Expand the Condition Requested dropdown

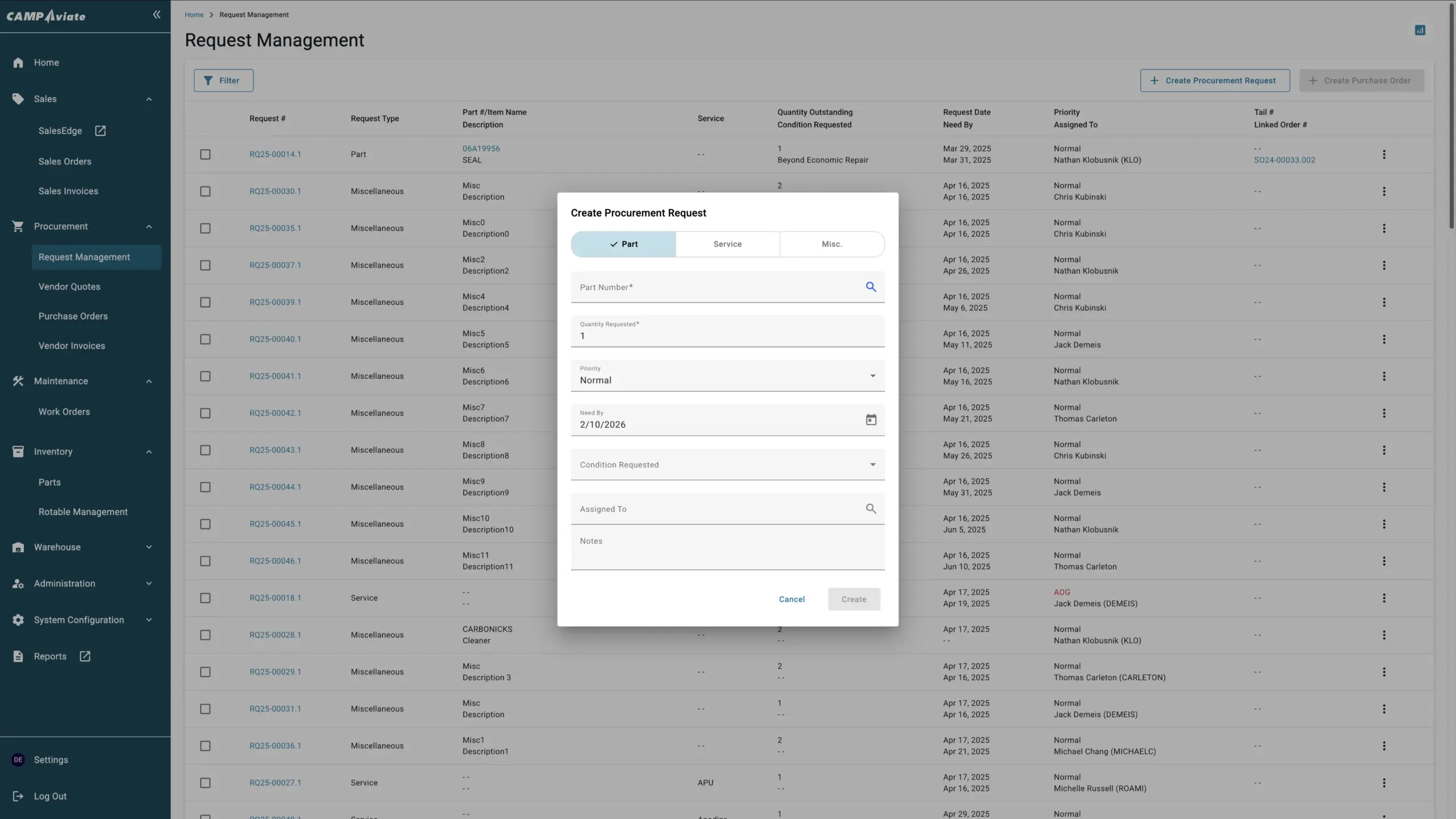click(727, 465)
